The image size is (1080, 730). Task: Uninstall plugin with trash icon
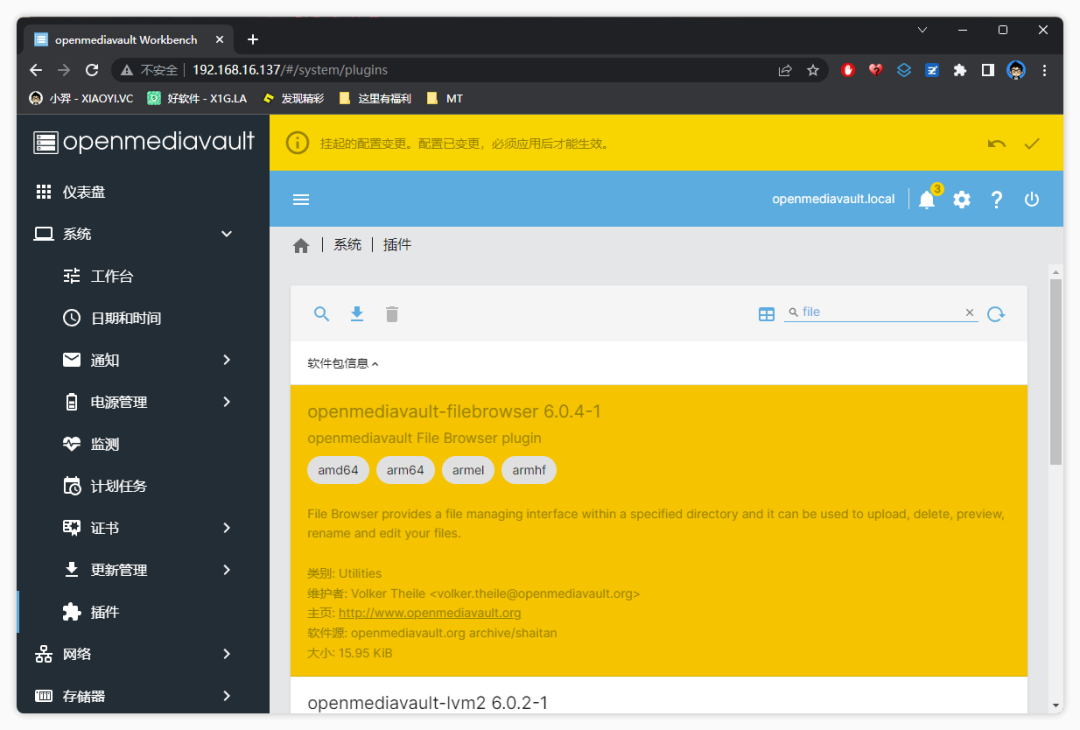[x=392, y=314]
